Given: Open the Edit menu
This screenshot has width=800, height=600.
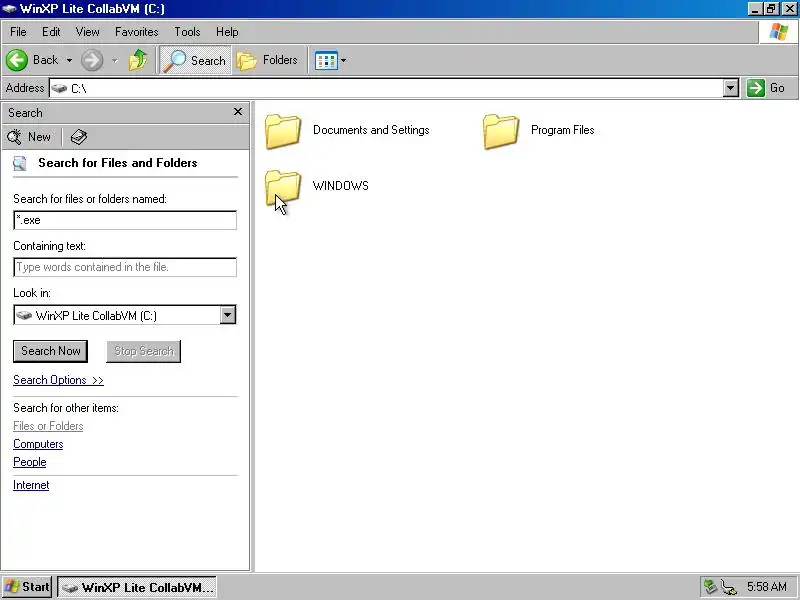Looking at the screenshot, I should pos(51,32).
